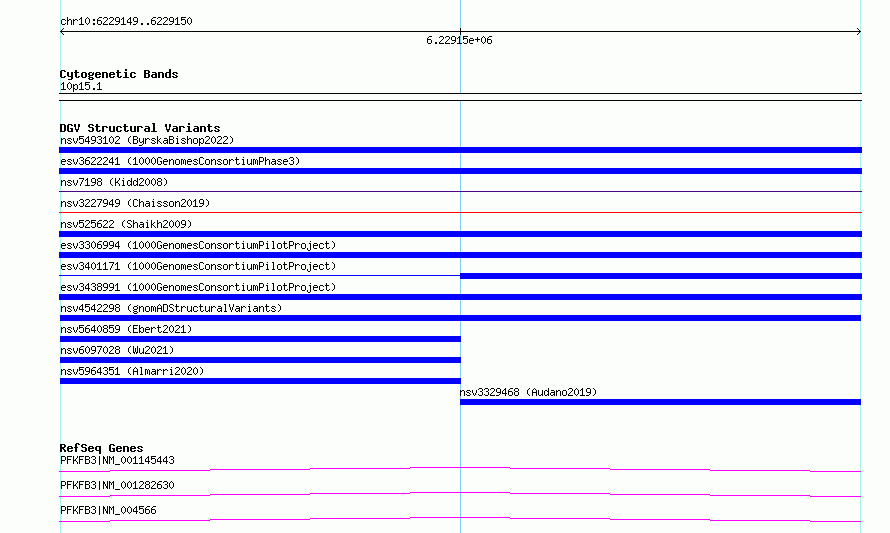Screen dimensions: 890x533
Task: Open variant esv3622241 (1000GenomesConsortiumPhase3)
Action: point(180,161)
